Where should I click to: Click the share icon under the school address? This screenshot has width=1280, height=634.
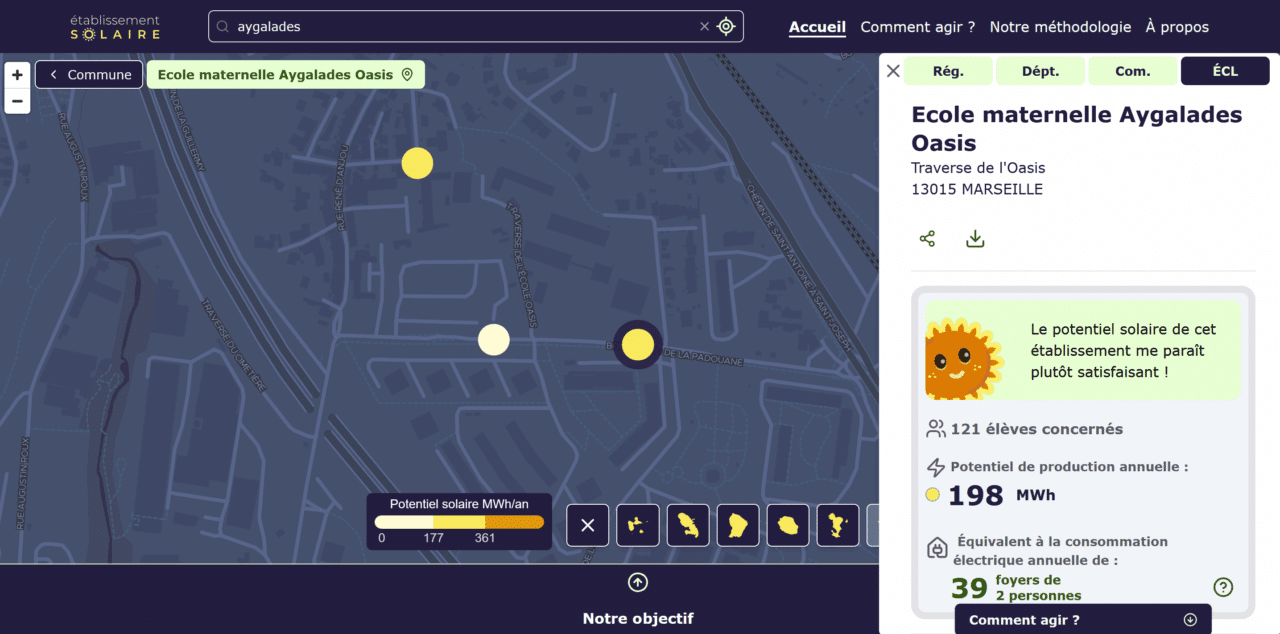pyautogui.click(x=927, y=239)
